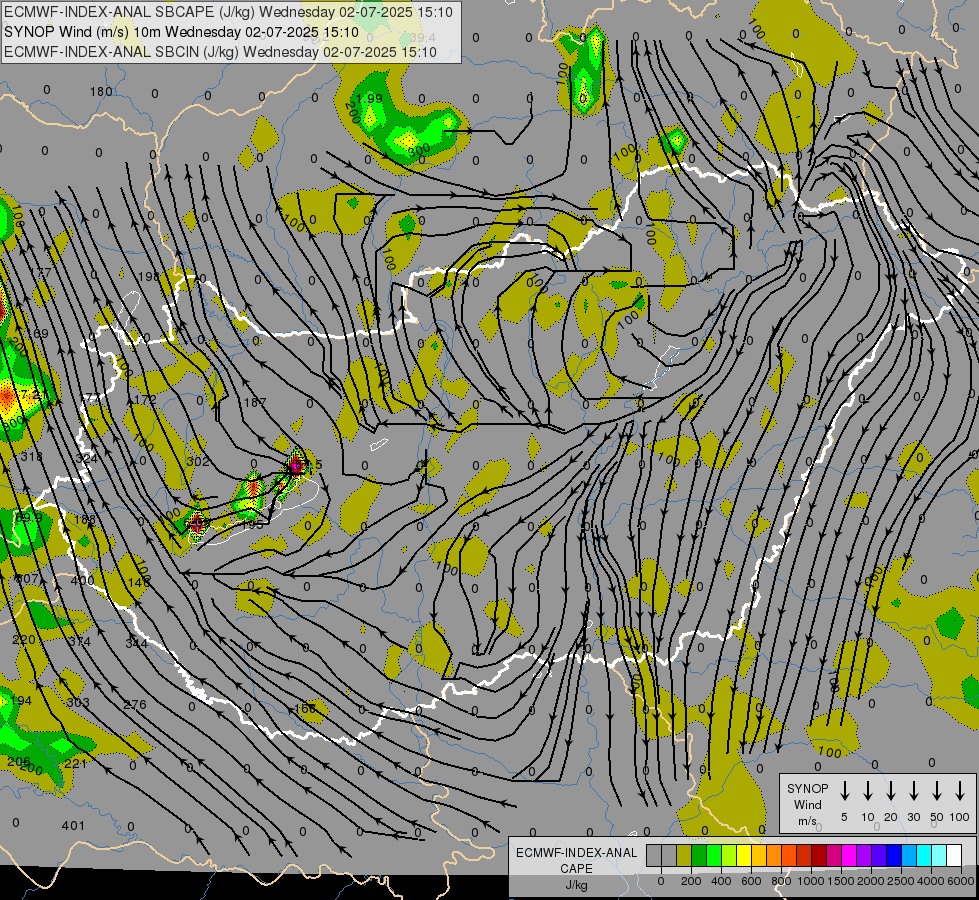Select the yellow swatch in CAPE legend
Image resolution: width=979 pixels, height=900 pixels.
point(744,856)
